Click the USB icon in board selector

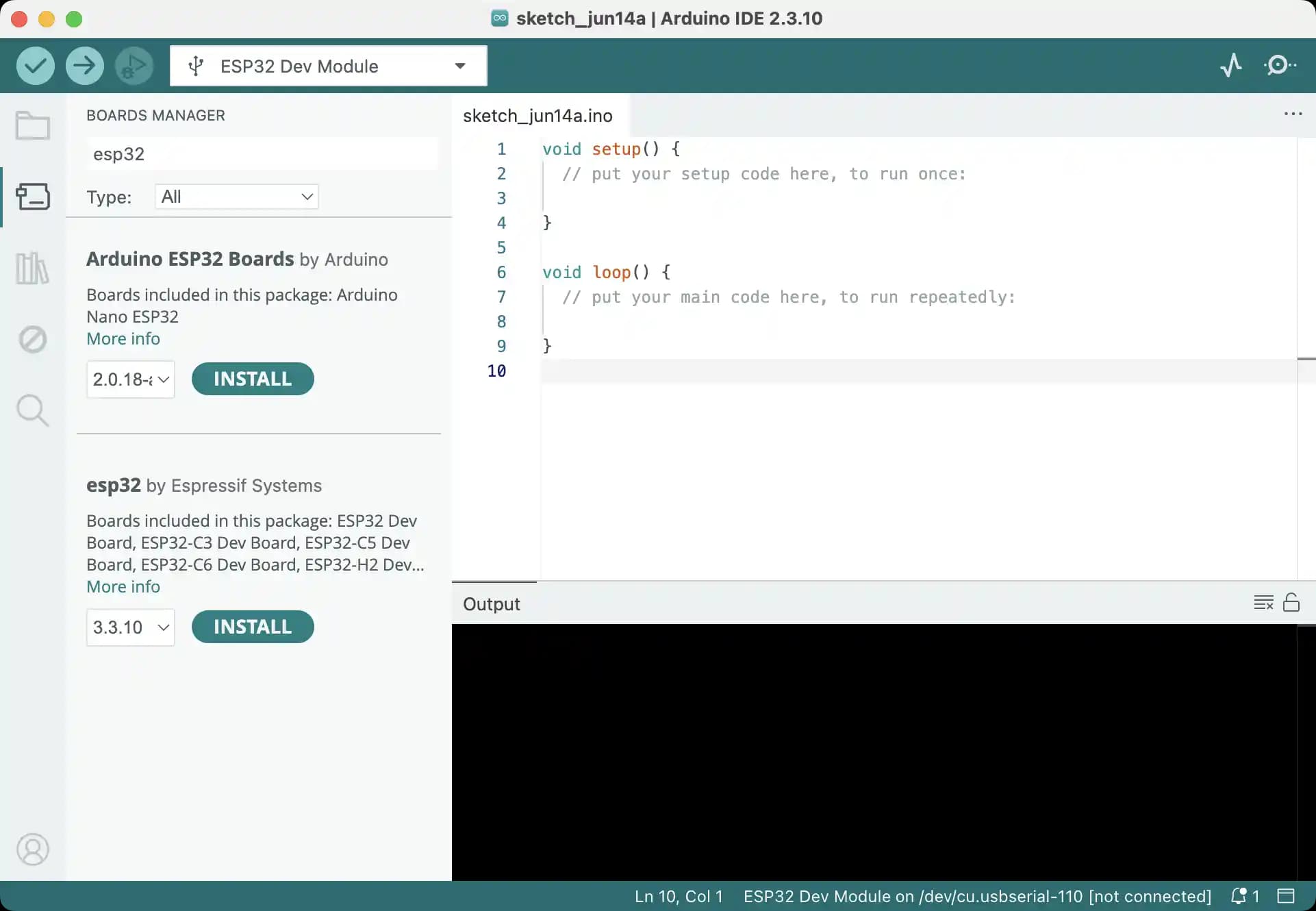click(x=196, y=66)
